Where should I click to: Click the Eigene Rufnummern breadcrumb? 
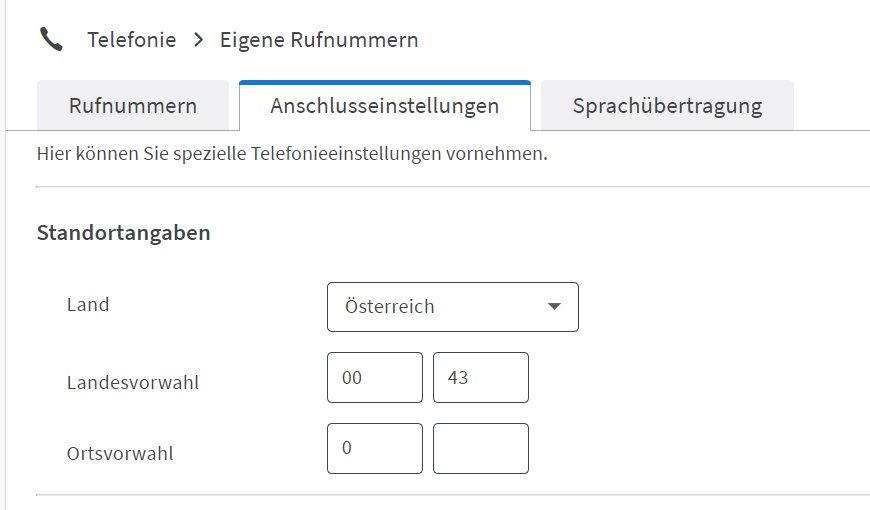(319, 40)
